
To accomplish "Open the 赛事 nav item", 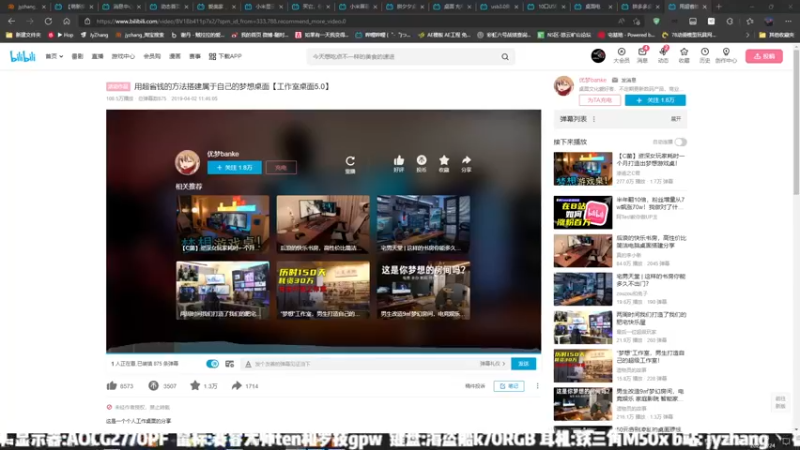I will 195,56.
